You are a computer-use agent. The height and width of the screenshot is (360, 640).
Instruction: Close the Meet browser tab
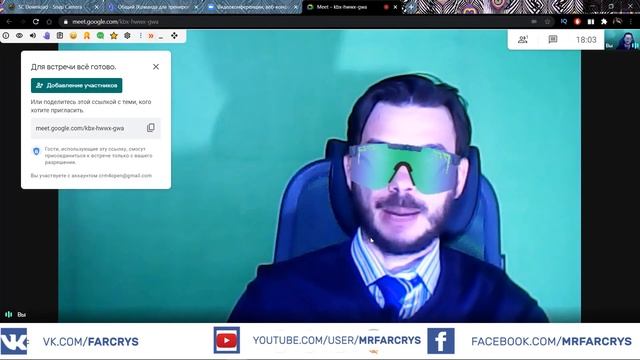coord(395,7)
